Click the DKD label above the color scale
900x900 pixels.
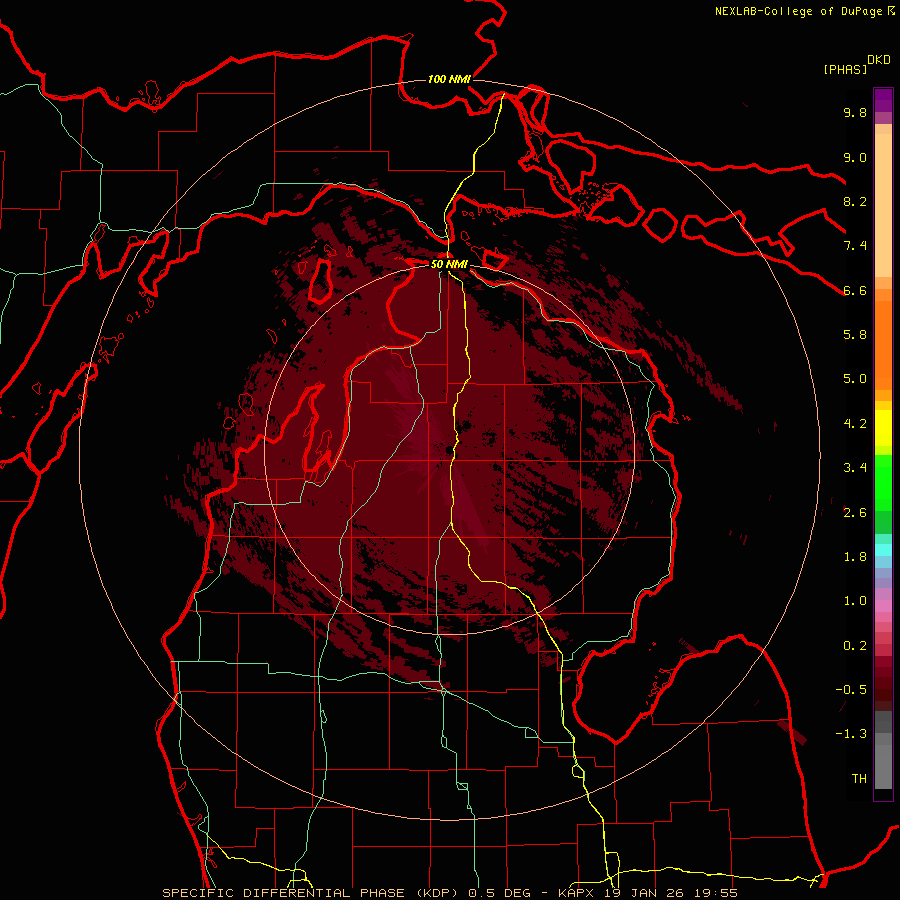pos(879,60)
